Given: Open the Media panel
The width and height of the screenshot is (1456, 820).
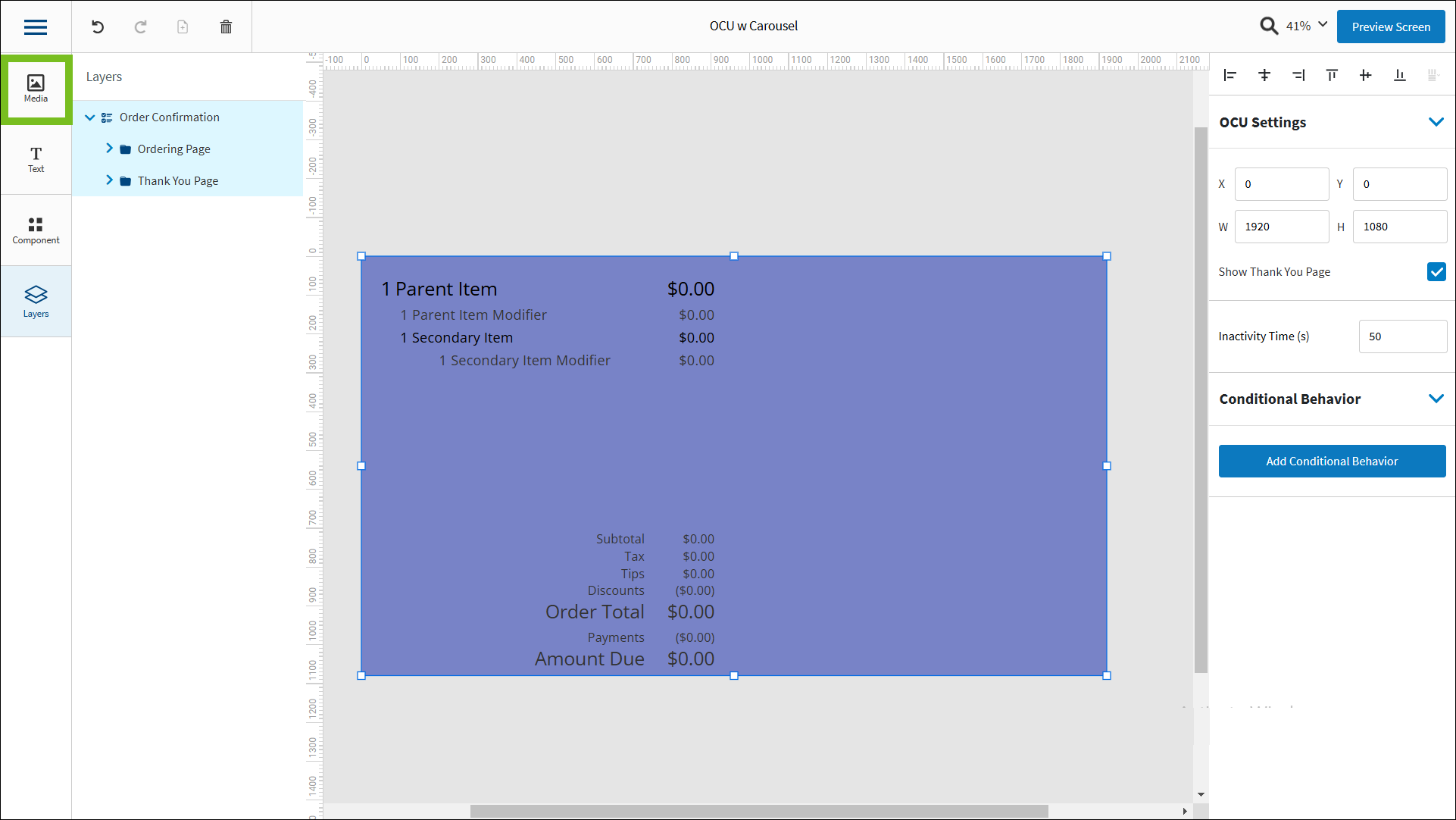Looking at the screenshot, I should tap(36, 88).
